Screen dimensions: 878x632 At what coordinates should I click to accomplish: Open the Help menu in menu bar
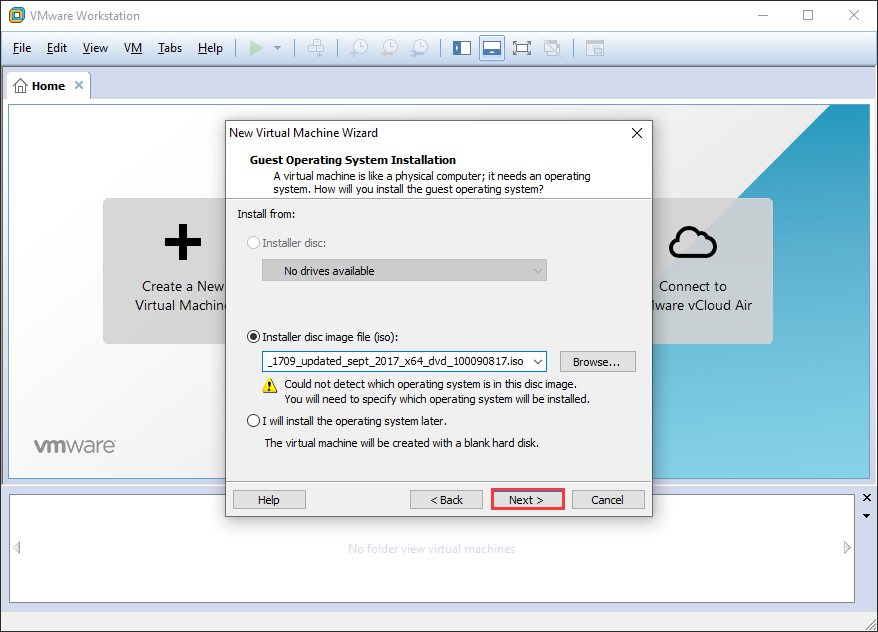coord(210,48)
